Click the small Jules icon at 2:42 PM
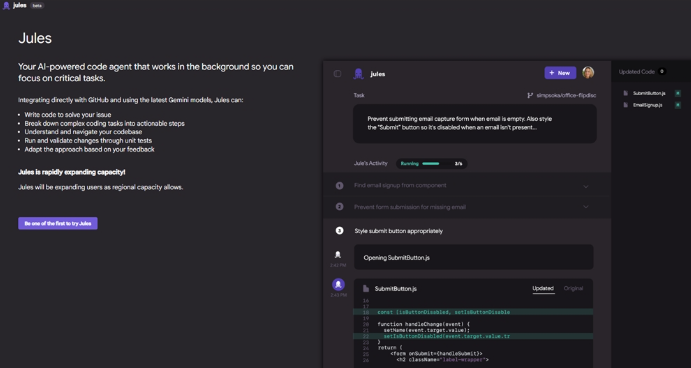Viewport: 691px width, 368px height. pos(338,255)
